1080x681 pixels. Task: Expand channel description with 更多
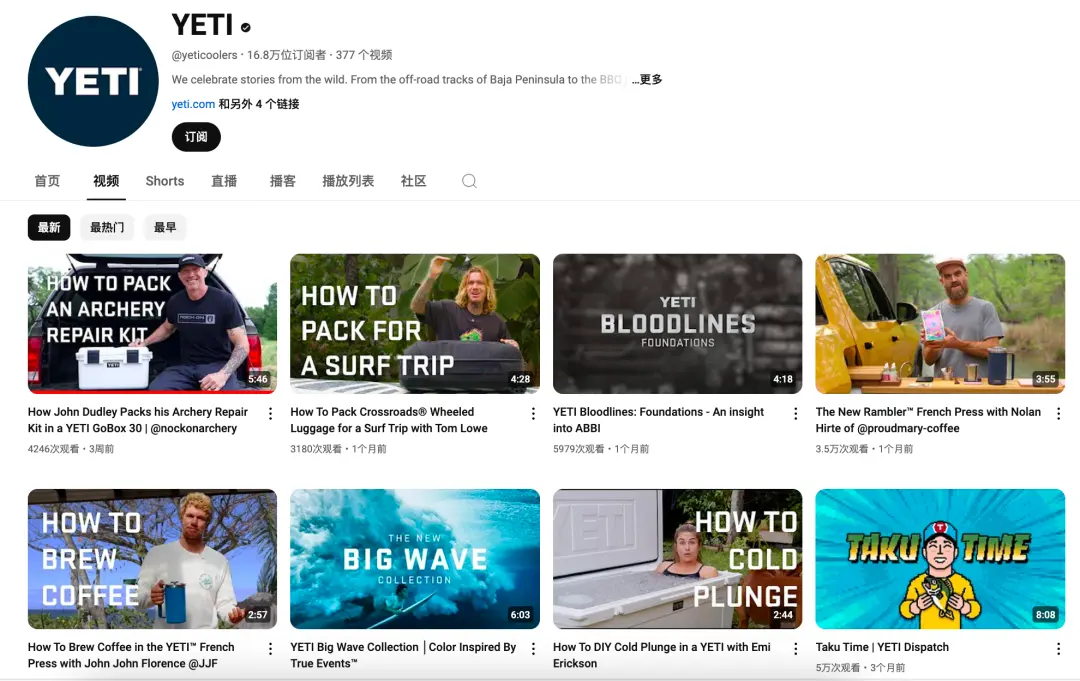(x=650, y=80)
